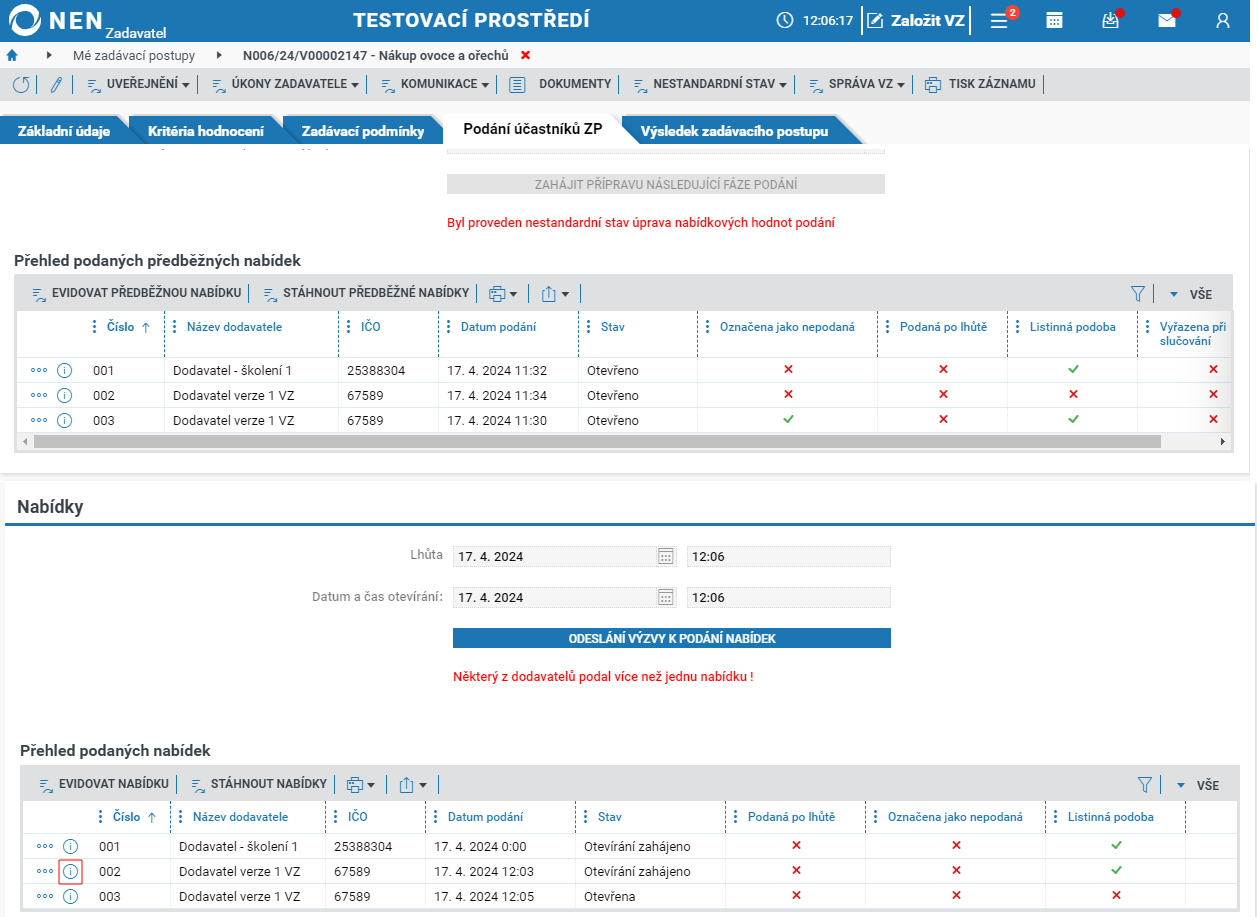Switch to Výsledek zadávacího postupu tab
This screenshot has height=917, width=1257.
pos(734,131)
